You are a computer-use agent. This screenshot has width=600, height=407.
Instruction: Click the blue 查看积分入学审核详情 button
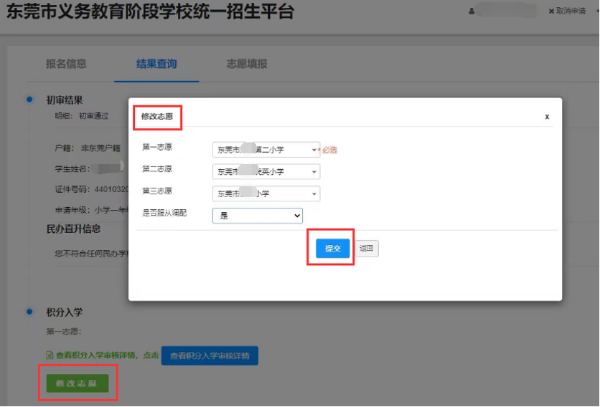click(x=210, y=356)
